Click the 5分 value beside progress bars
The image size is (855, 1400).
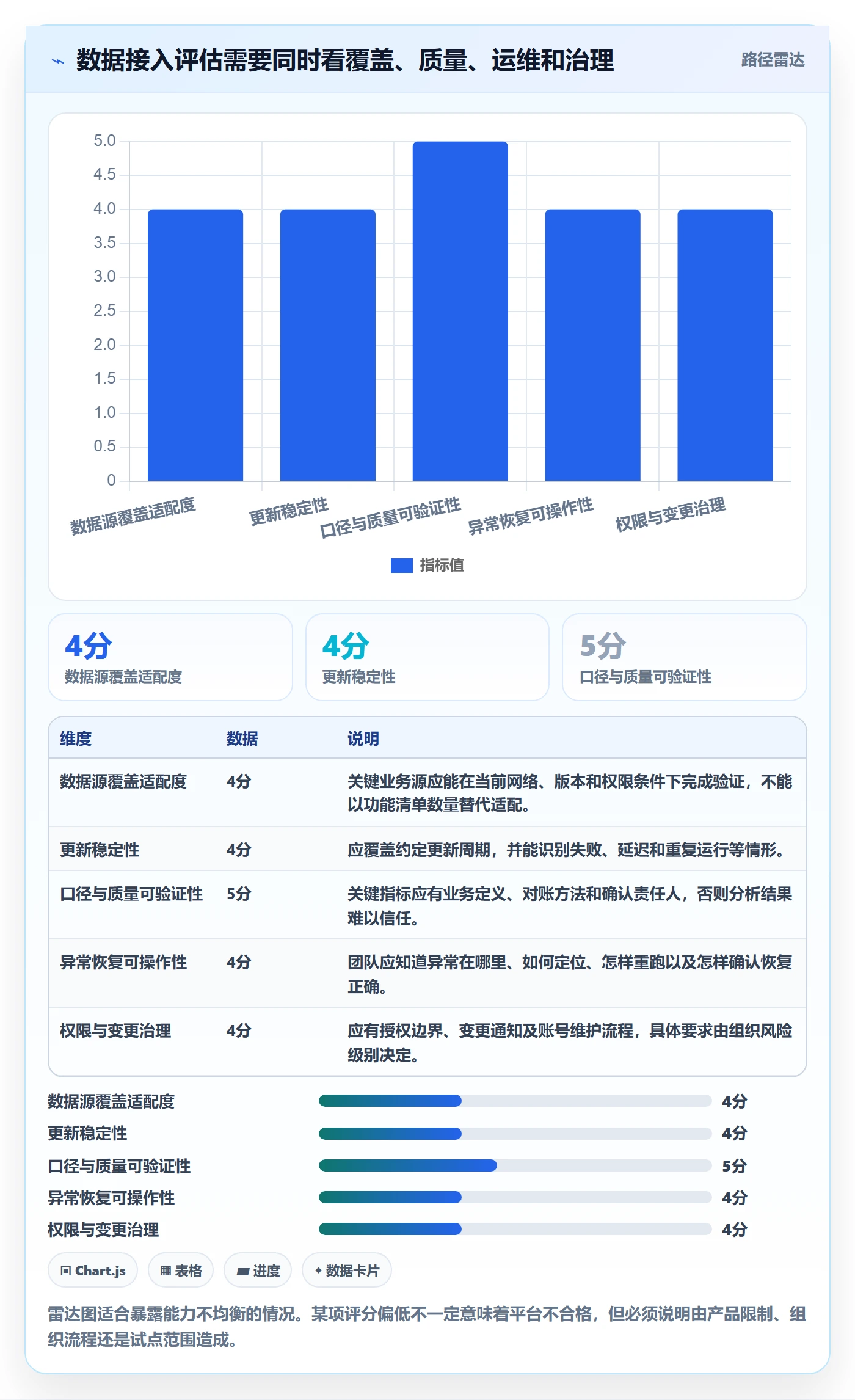pos(735,1165)
